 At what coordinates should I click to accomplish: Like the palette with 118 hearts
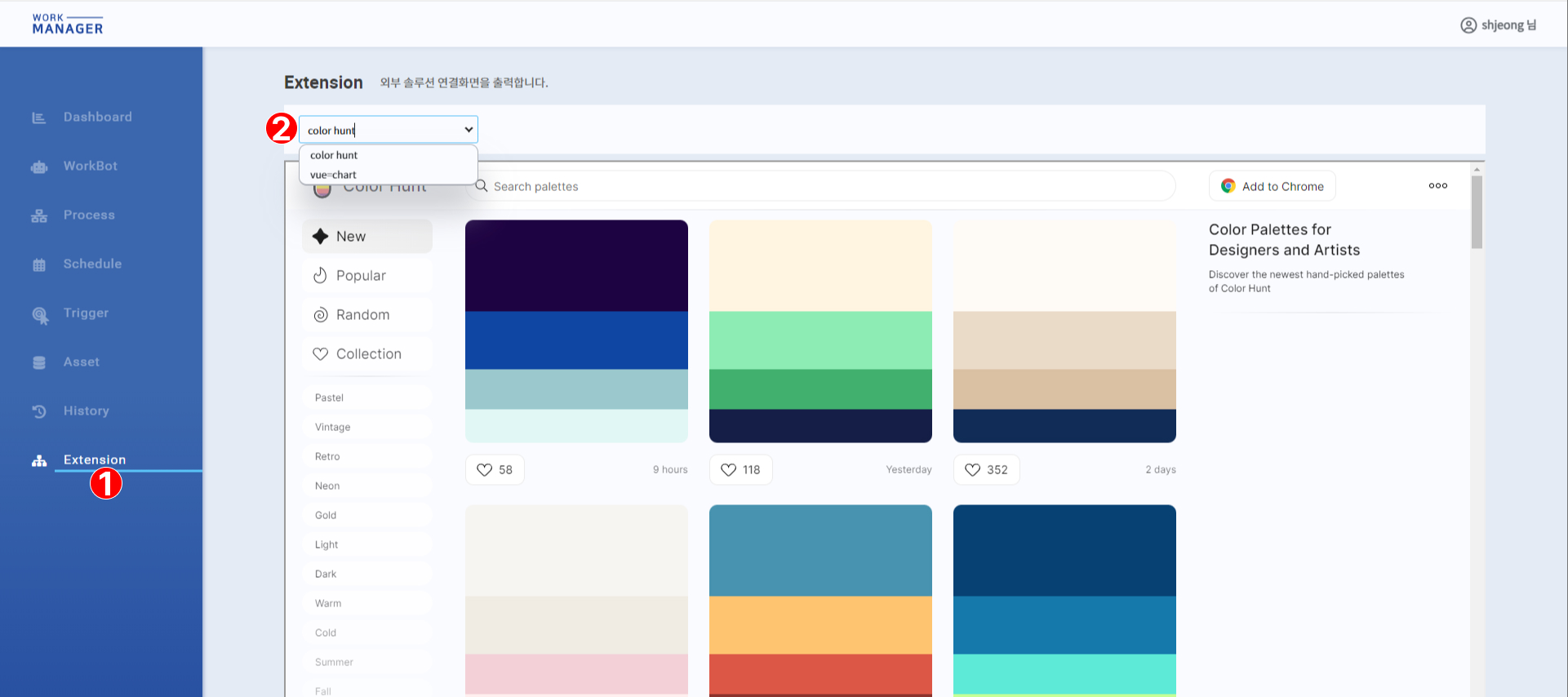click(x=740, y=470)
